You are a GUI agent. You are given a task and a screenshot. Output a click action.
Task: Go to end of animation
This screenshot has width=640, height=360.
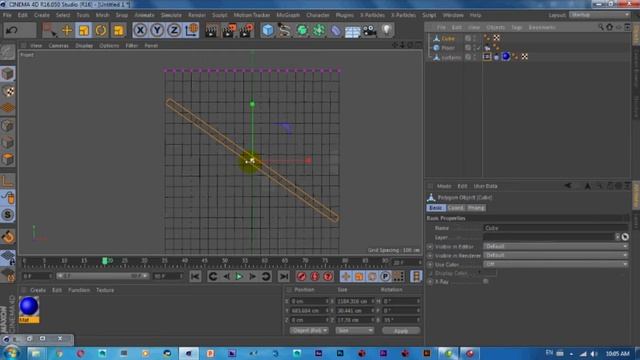284,276
